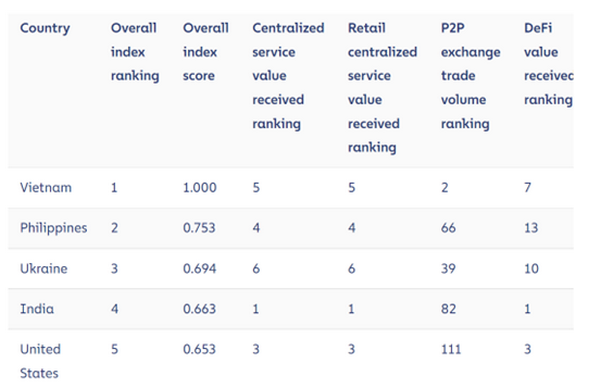
Task: Select the P2P ranking value 111
Action: (451, 349)
